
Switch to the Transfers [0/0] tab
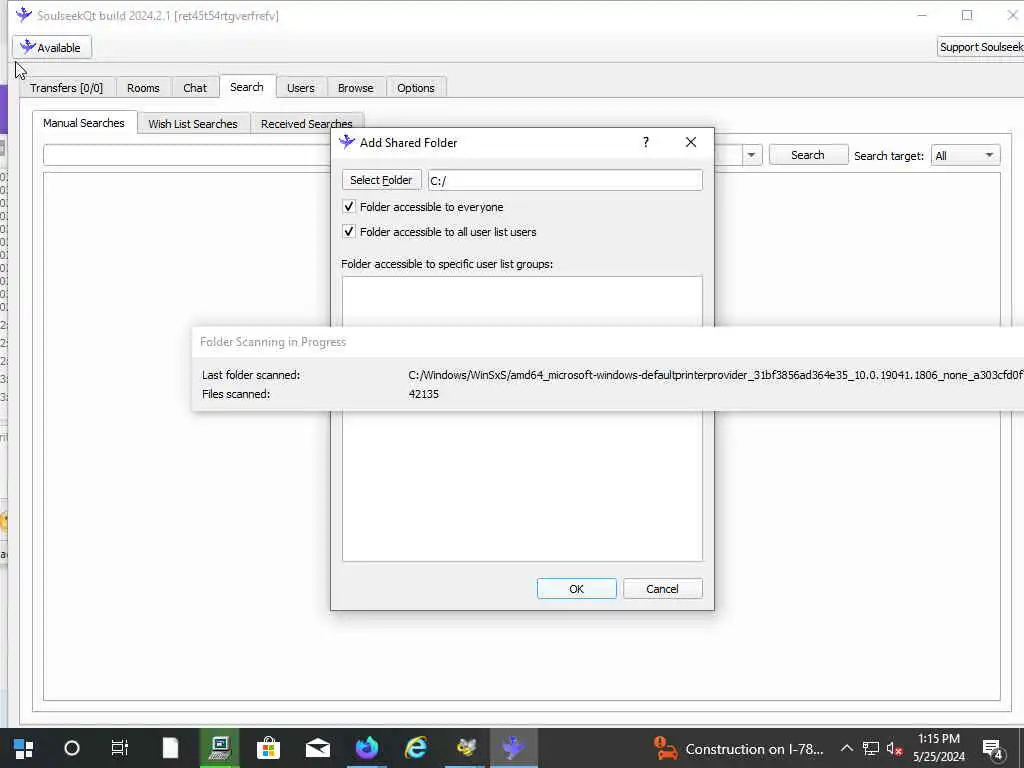click(67, 88)
